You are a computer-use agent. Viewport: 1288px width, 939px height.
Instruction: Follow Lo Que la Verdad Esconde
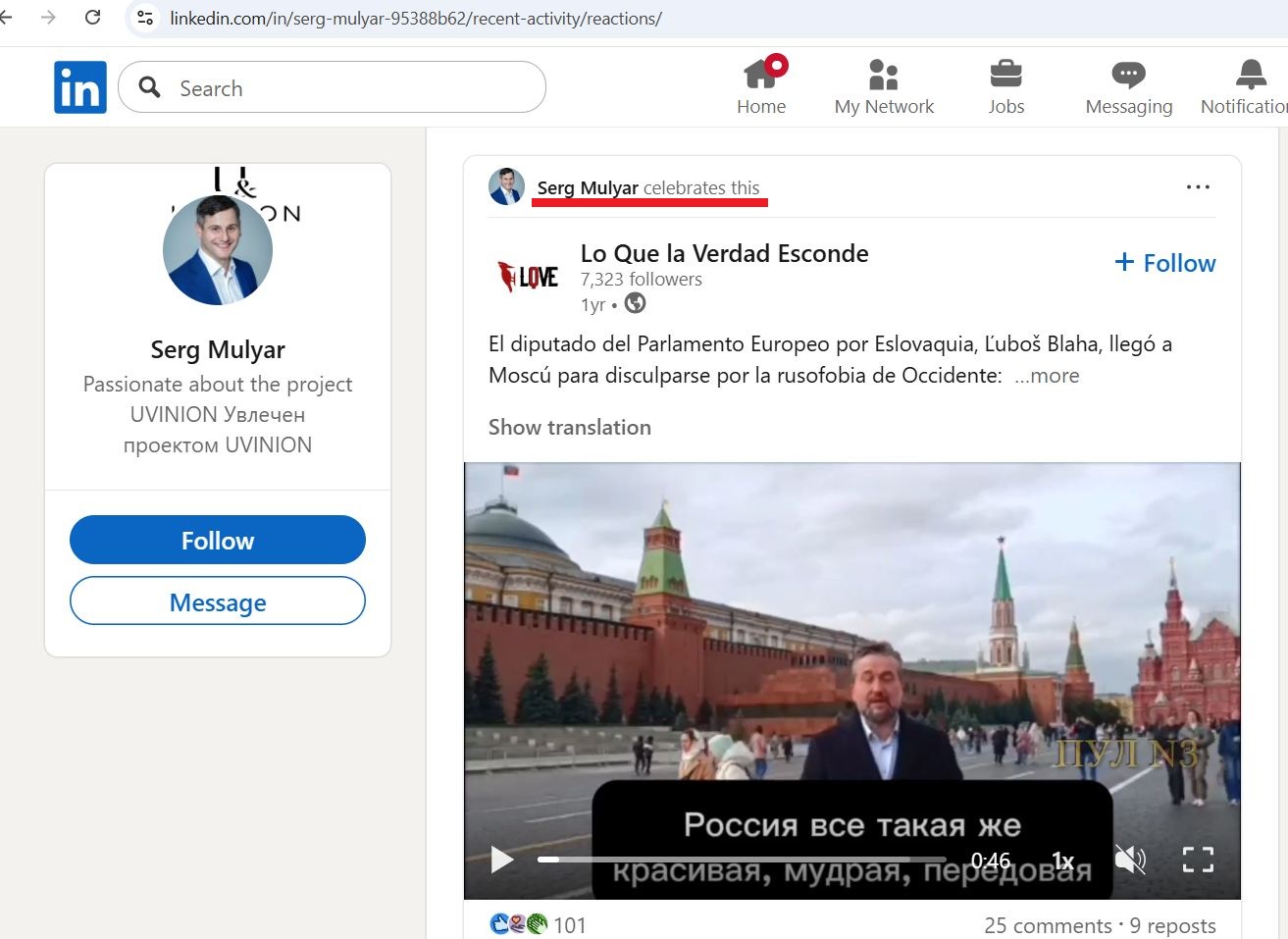click(1163, 262)
